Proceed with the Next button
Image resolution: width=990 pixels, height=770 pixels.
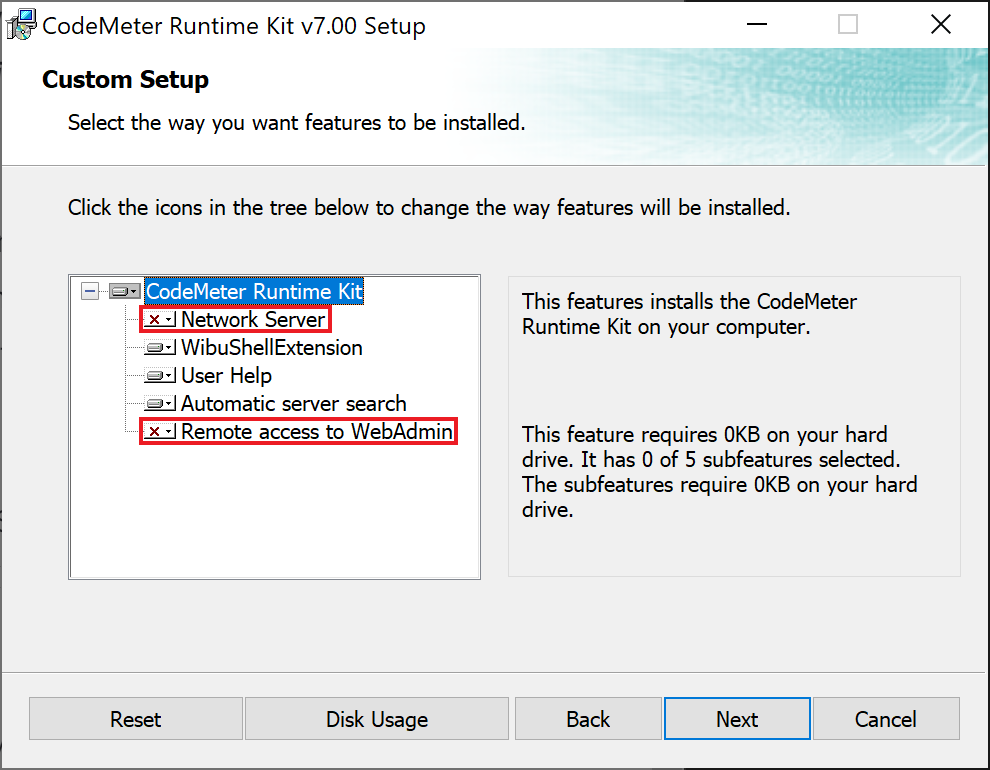point(736,719)
